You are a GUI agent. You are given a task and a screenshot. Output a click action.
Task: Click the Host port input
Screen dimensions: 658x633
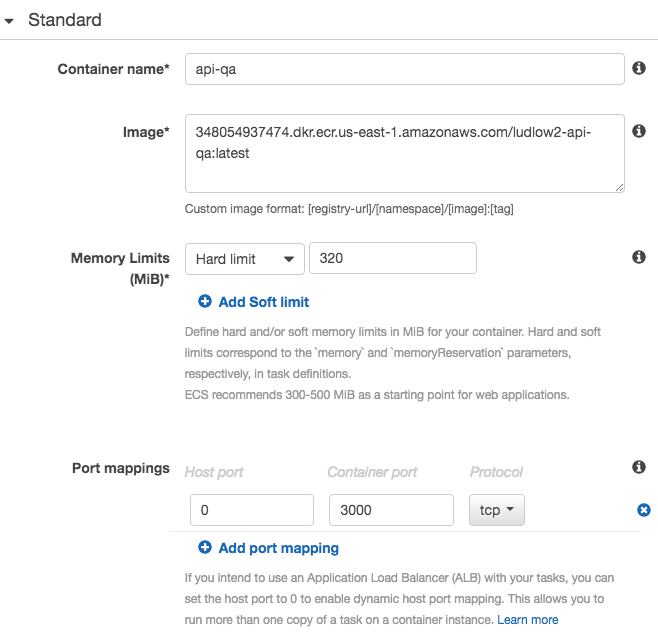pos(251,510)
